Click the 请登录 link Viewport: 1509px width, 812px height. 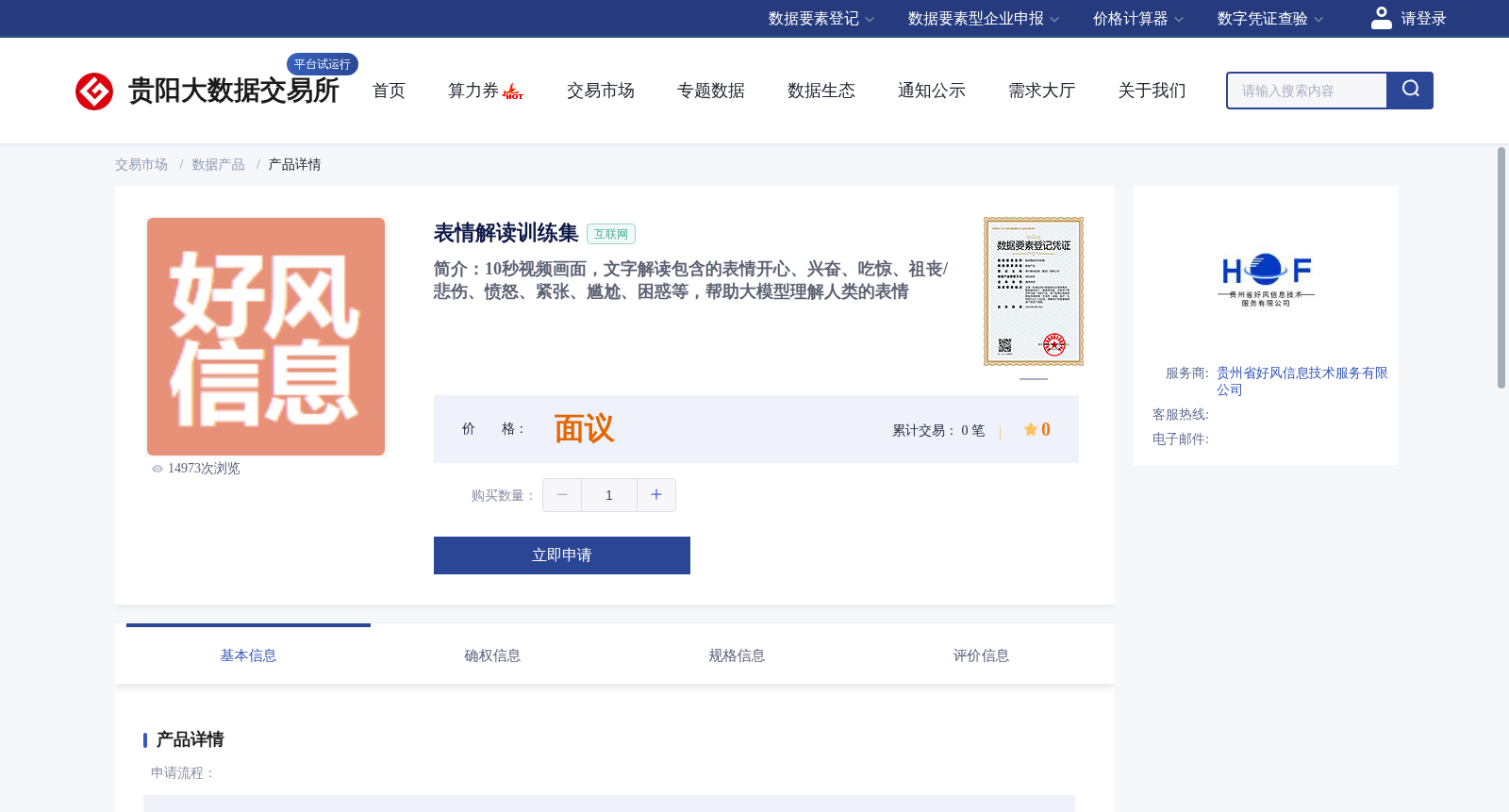[x=1423, y=19]
